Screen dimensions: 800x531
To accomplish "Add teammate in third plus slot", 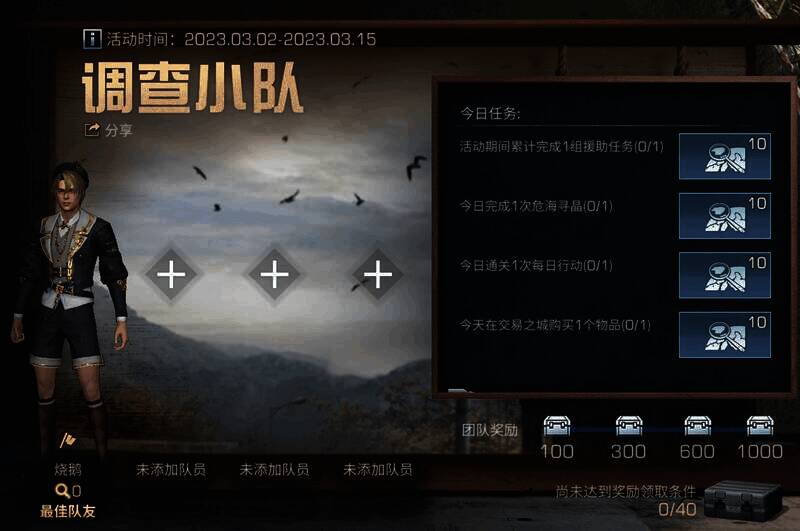I will point(378,274).
